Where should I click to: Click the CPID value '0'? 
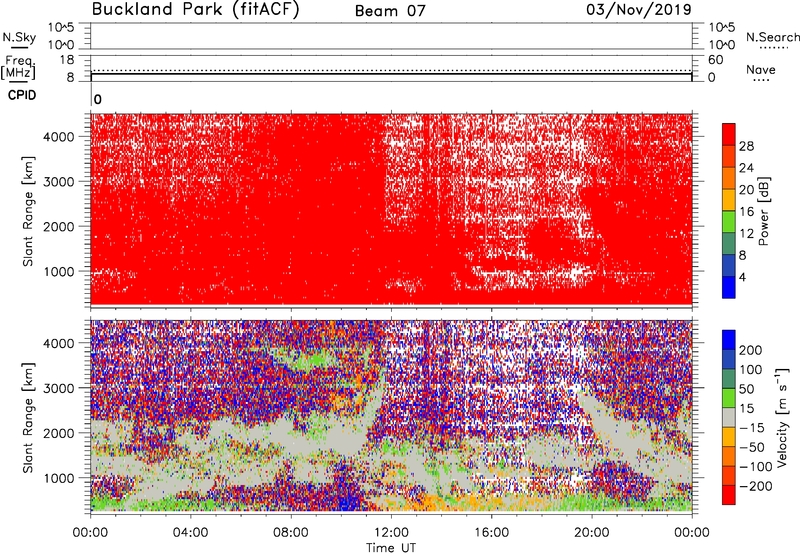click(98, 99)
